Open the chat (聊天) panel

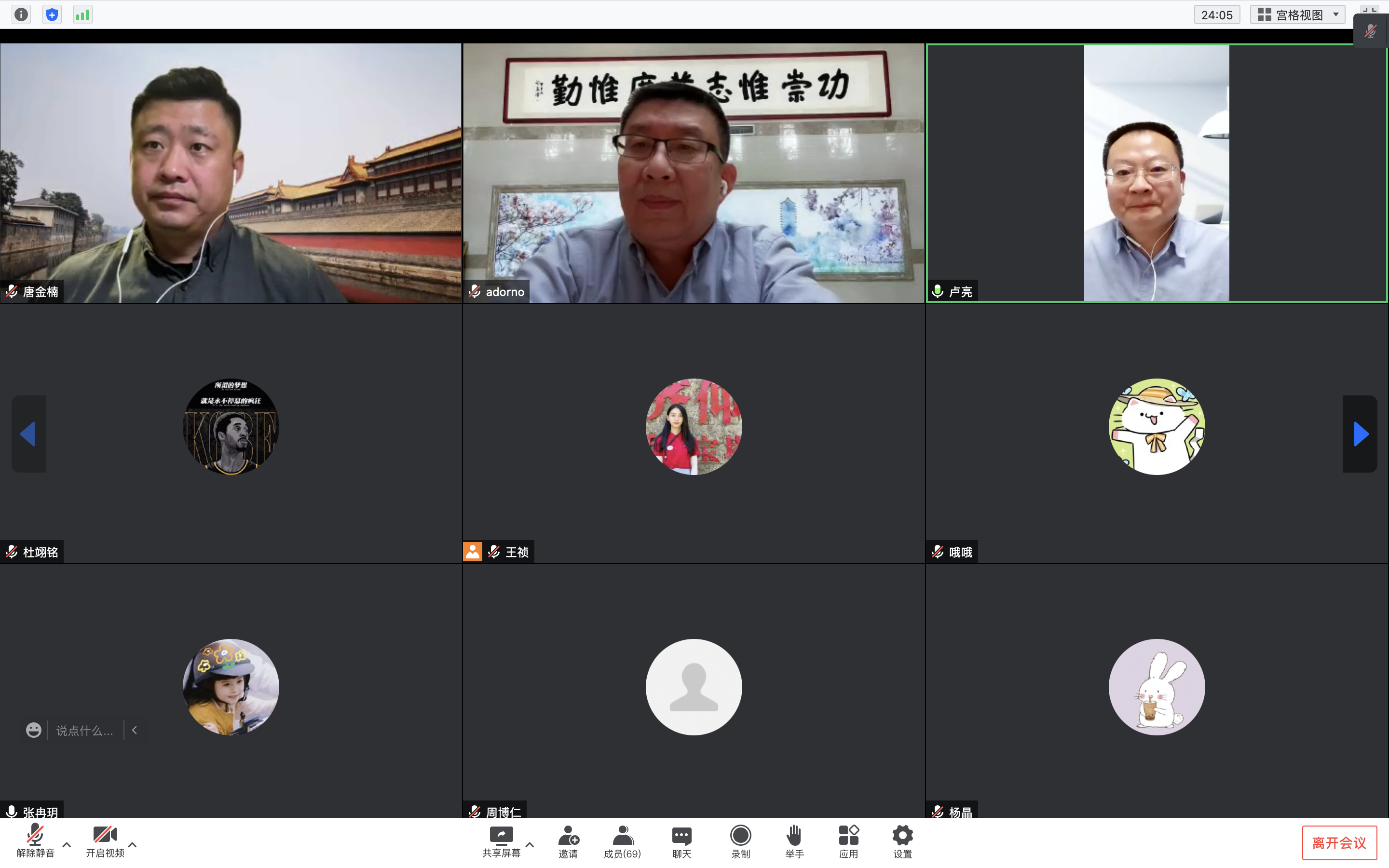(x=681, y=841)
